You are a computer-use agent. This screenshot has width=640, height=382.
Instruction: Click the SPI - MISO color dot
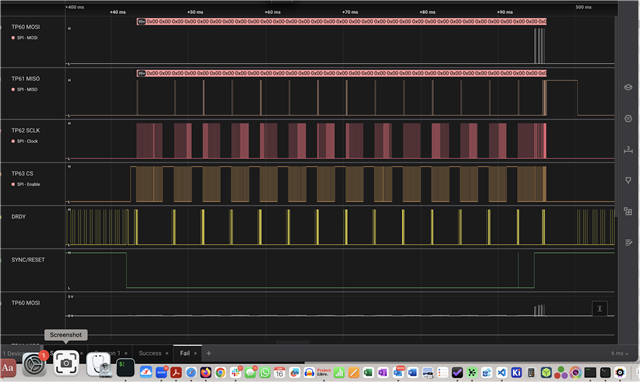[13, 89]
